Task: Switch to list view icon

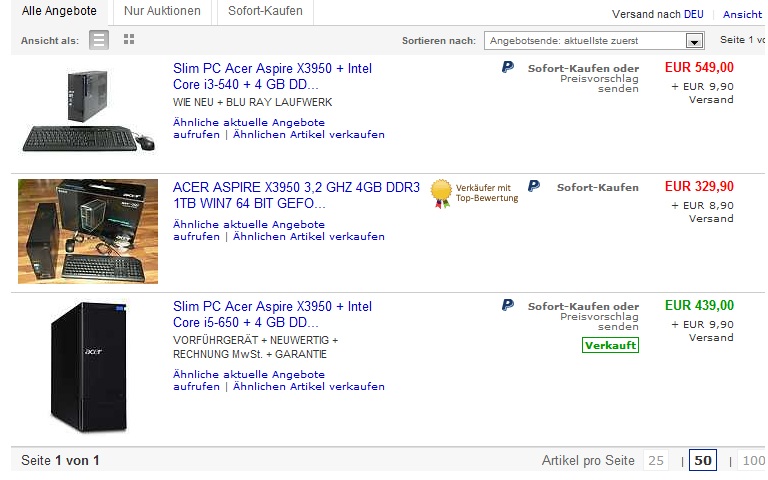Action: coord(98,40)
